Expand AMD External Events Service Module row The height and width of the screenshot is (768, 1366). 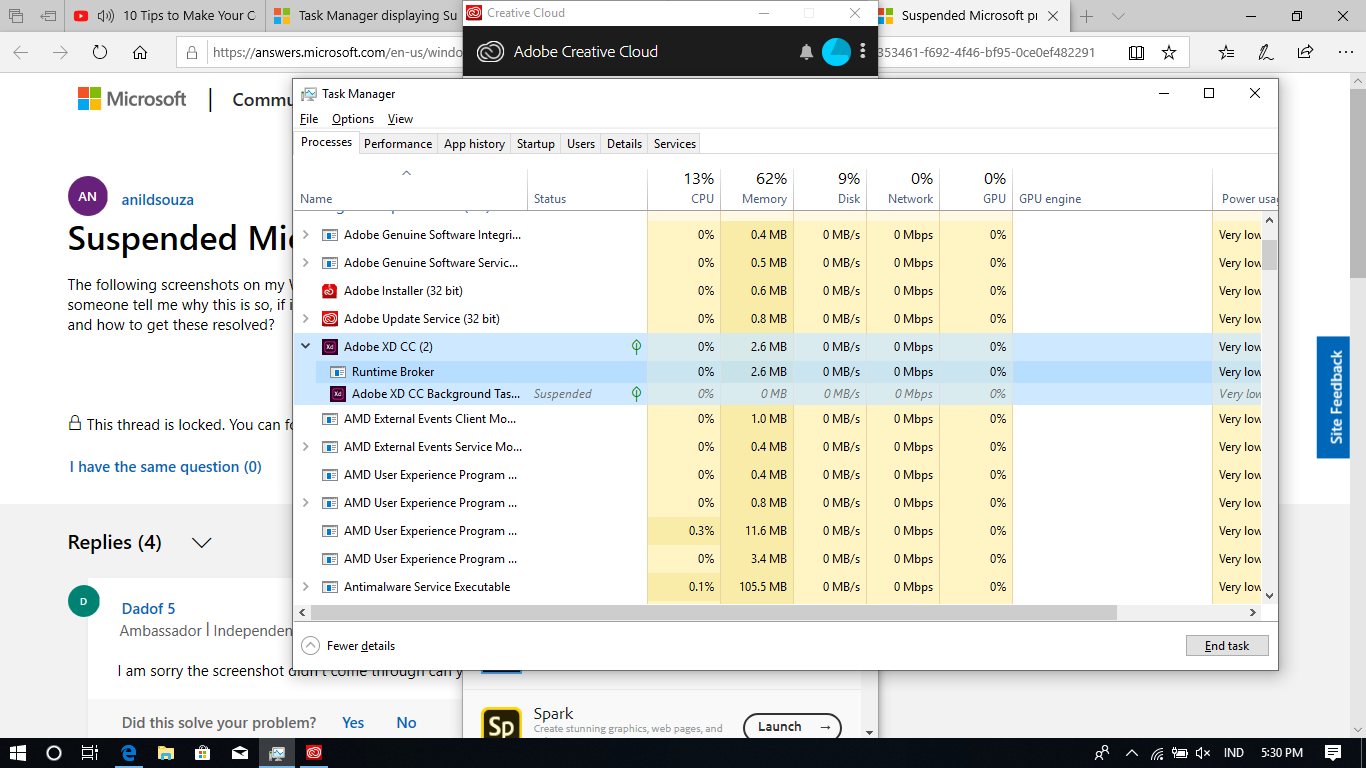(x=306, y=447)
